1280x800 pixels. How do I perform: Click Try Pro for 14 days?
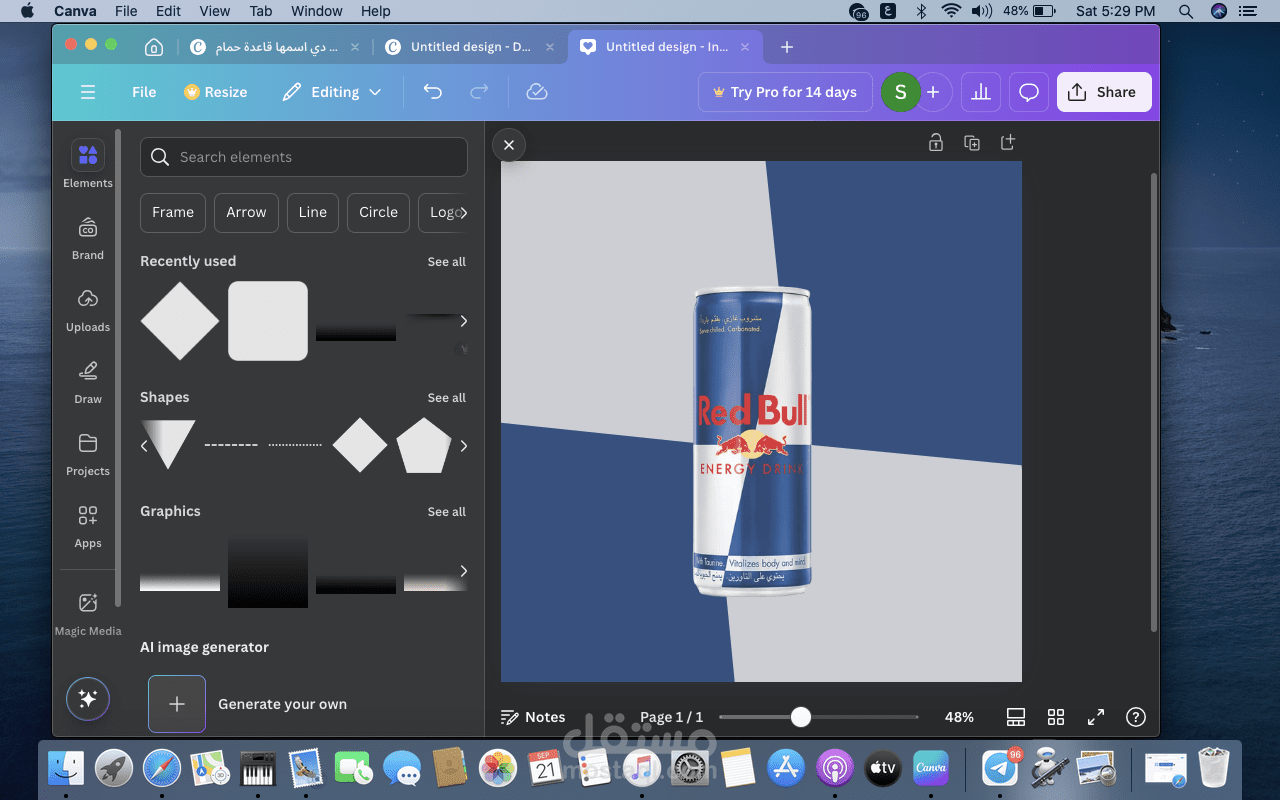tap(785, 92)
